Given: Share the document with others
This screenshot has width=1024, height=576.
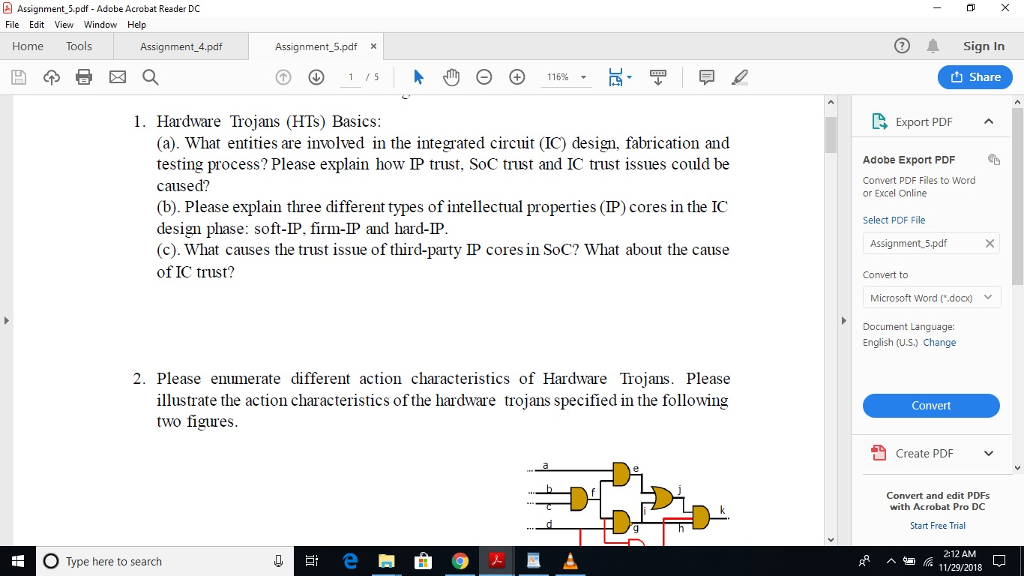Looking at the screenshot, I should click(974, 77).
